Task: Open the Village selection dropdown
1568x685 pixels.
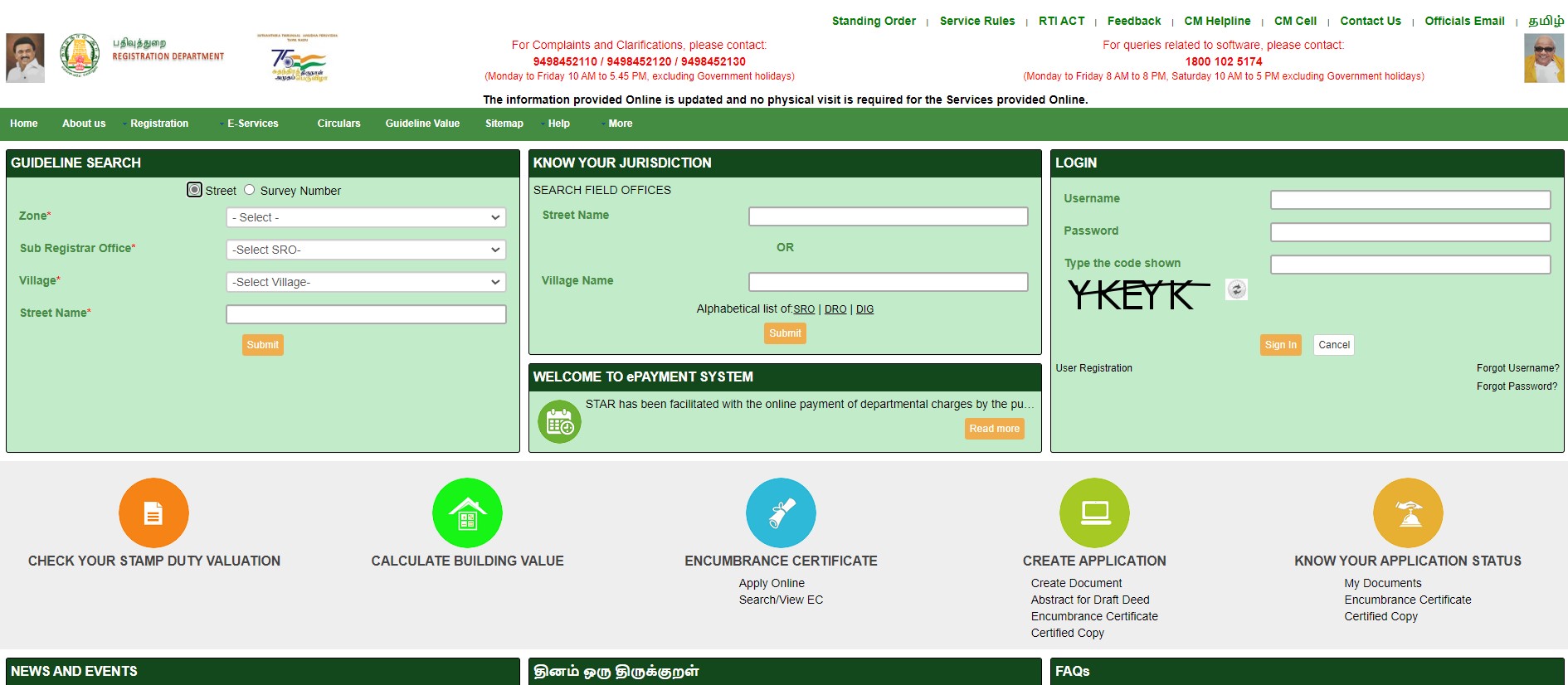Action: point(366,282)
